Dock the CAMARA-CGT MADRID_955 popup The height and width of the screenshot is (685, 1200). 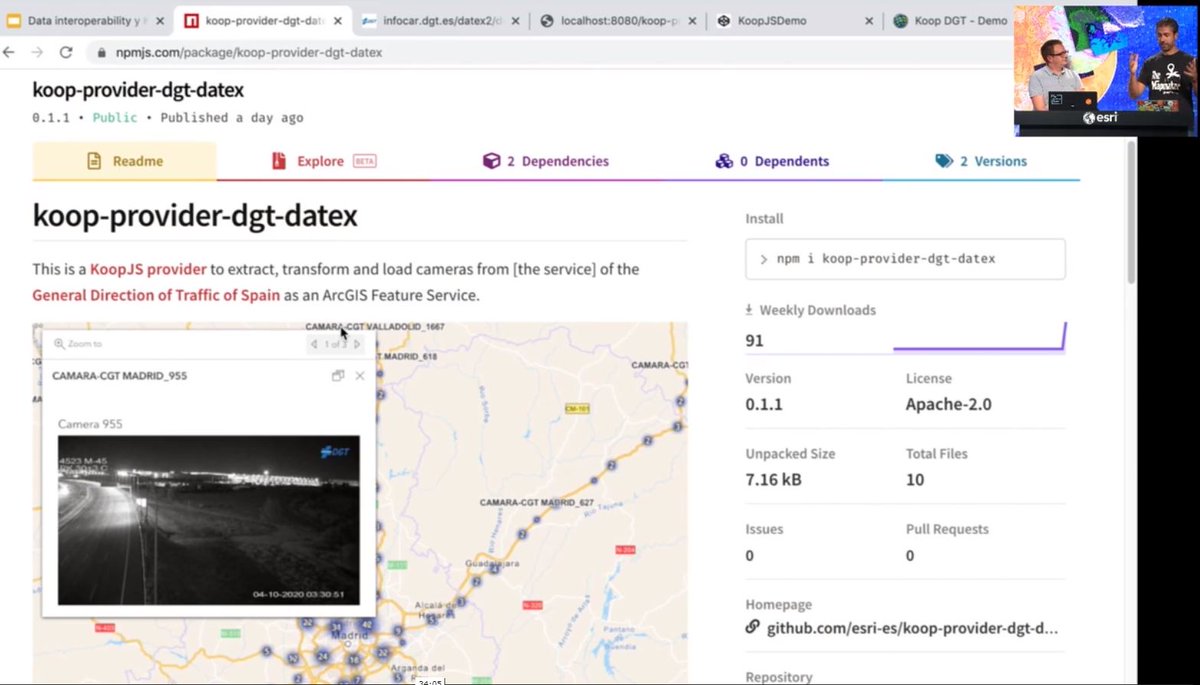pyautogui.click(x=338, y=376)
